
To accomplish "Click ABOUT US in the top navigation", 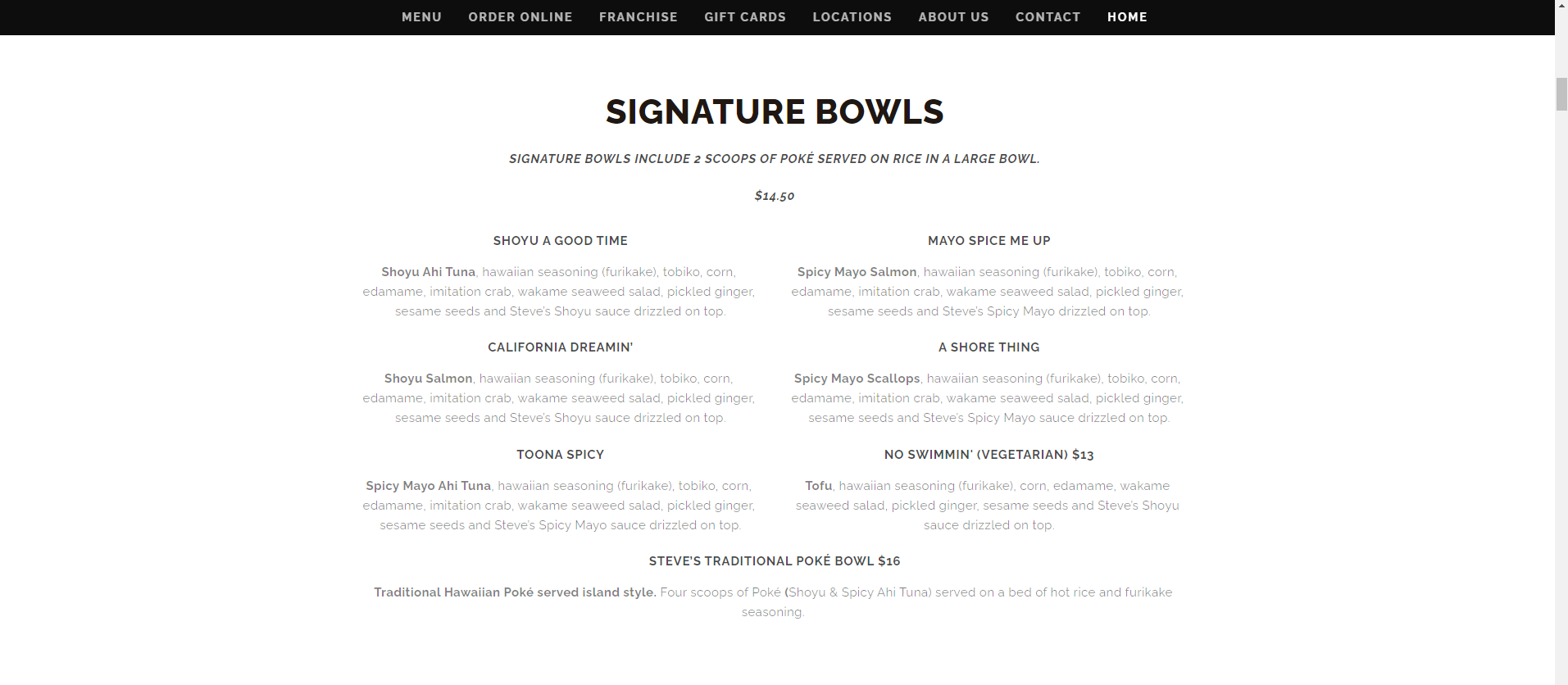I will [x=953, y=16].
